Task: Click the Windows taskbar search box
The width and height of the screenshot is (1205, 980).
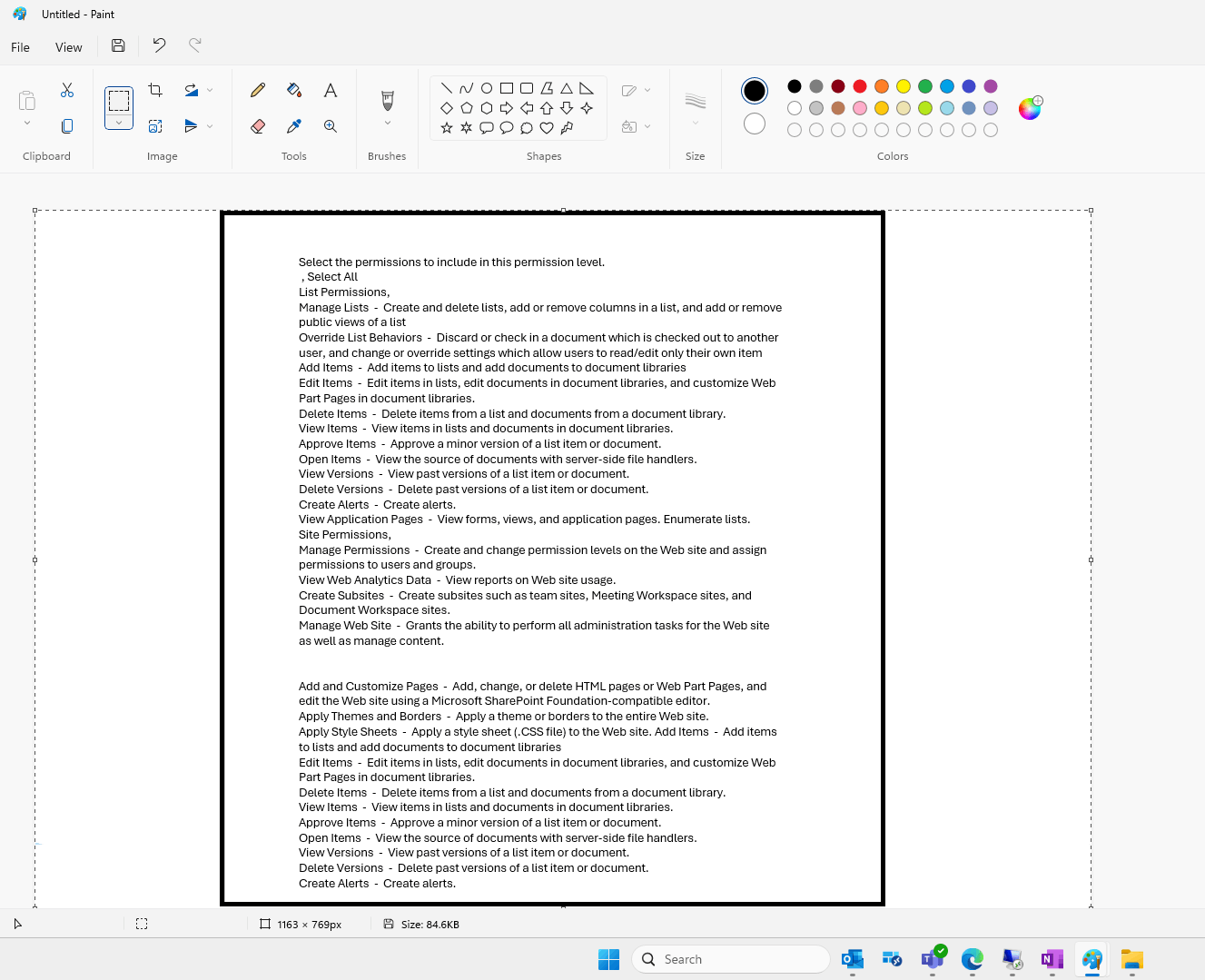Action: coord(731,959)
